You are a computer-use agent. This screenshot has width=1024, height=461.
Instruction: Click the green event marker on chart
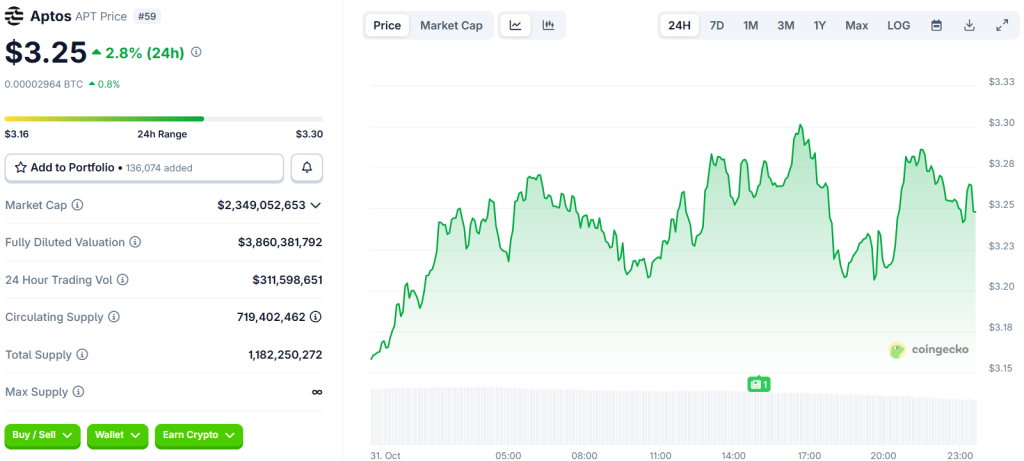click(x=759, y=384)
